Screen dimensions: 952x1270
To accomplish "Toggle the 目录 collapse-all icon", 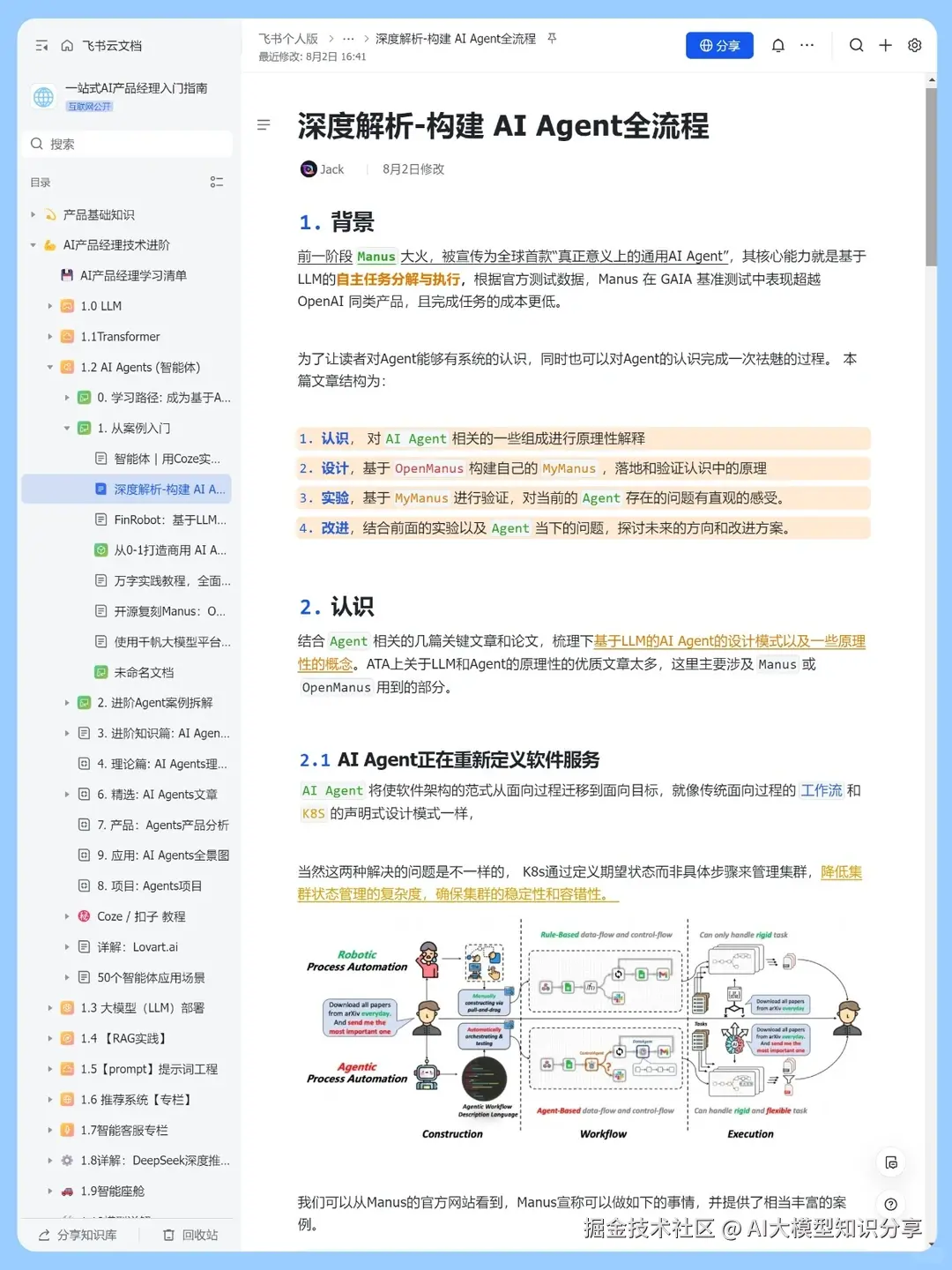I will tap(217, 183).
